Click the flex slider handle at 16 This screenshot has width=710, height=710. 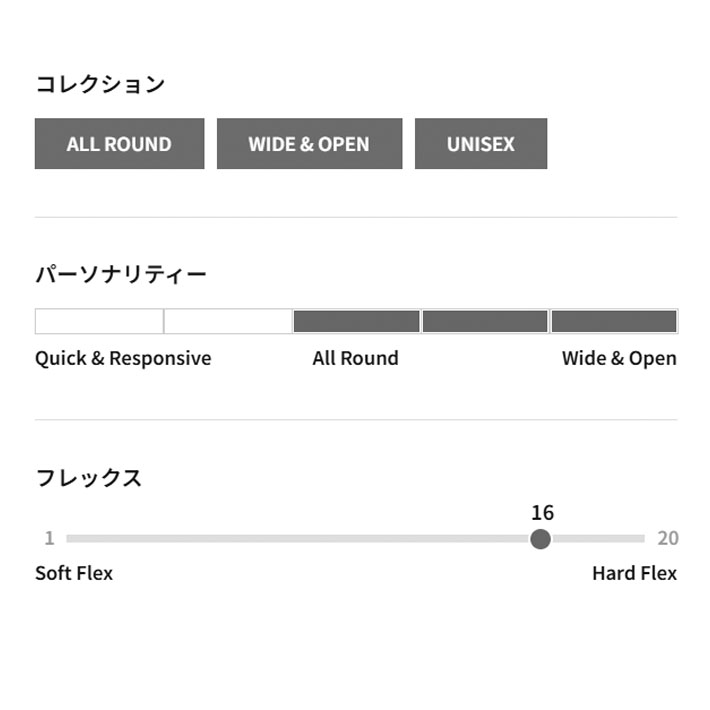coord(540,539)
